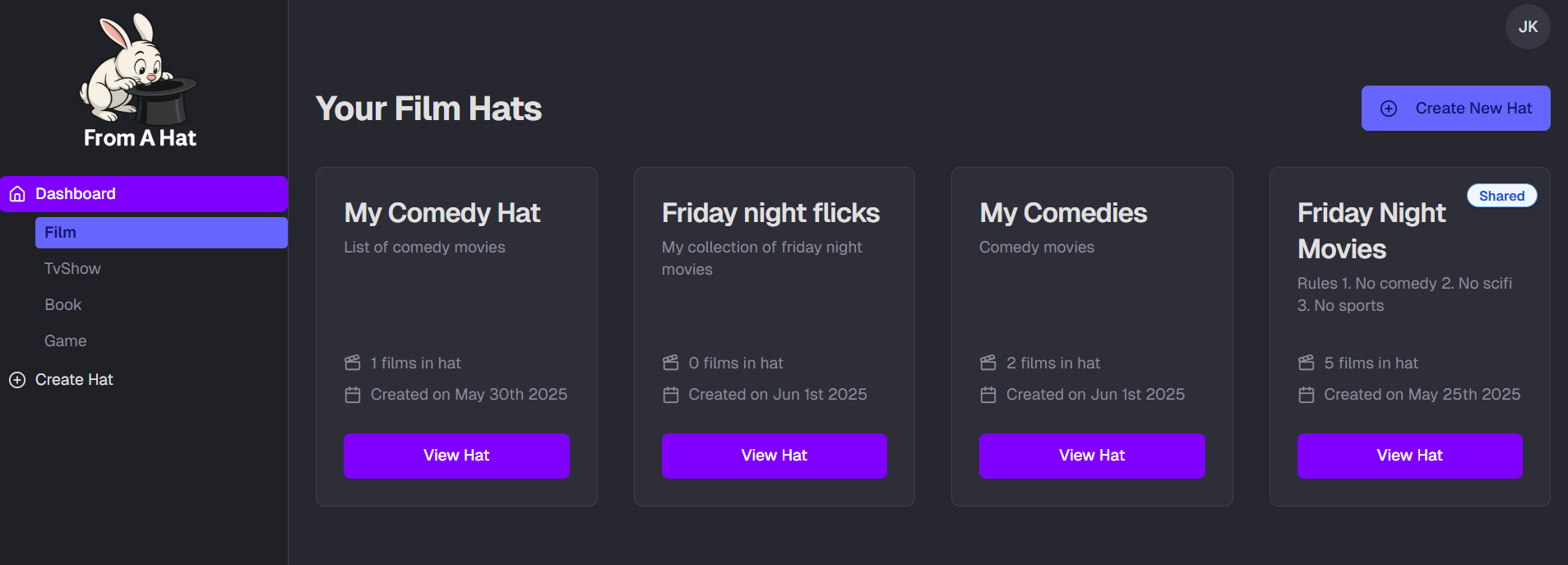Open the JK user avatar menu
Image resolution: width=1568 pixels, height=565 pixels.
tap(1528, 27)
